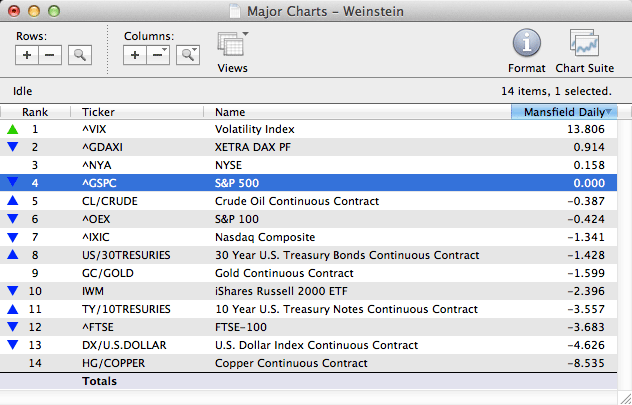Open the Views menu icon
The height and width of the screenshot is (405, 632).
tap(233, 45)
